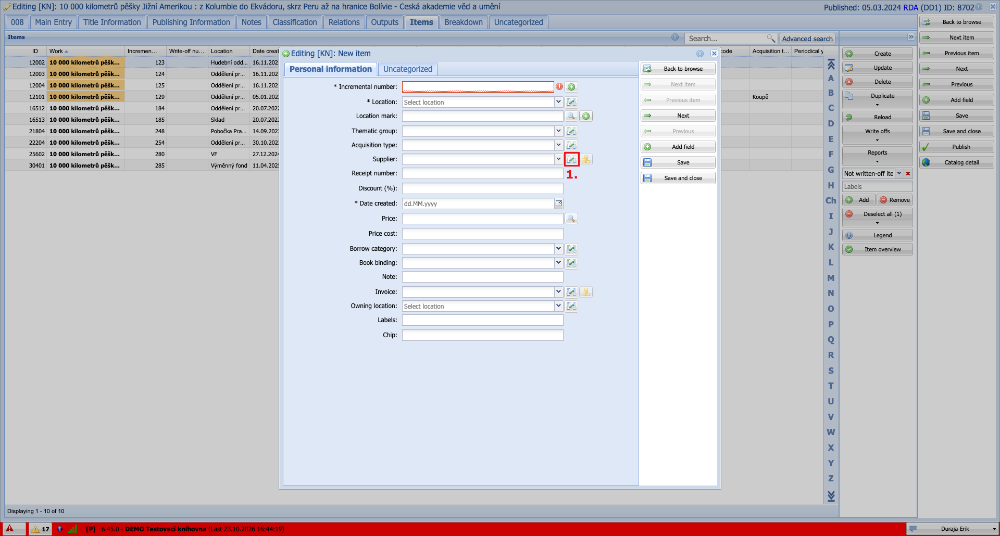
Task: Expand the Acquisition type dropdown
Action: (559, 145)
